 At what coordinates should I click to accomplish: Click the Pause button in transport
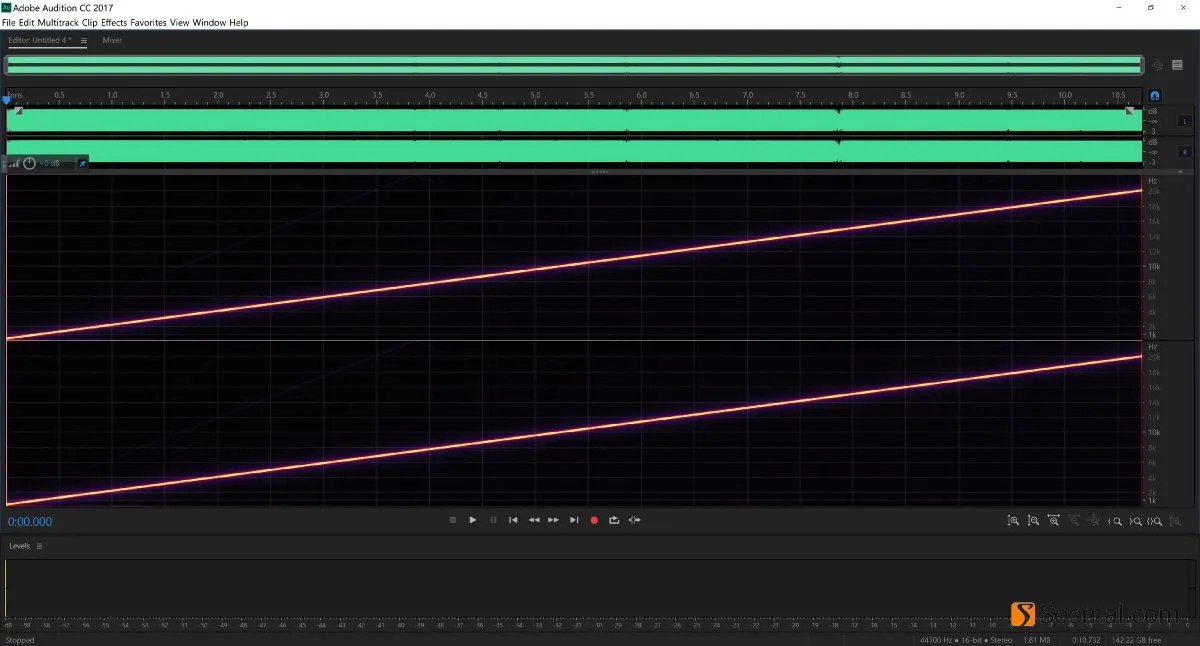pos(493,520)
